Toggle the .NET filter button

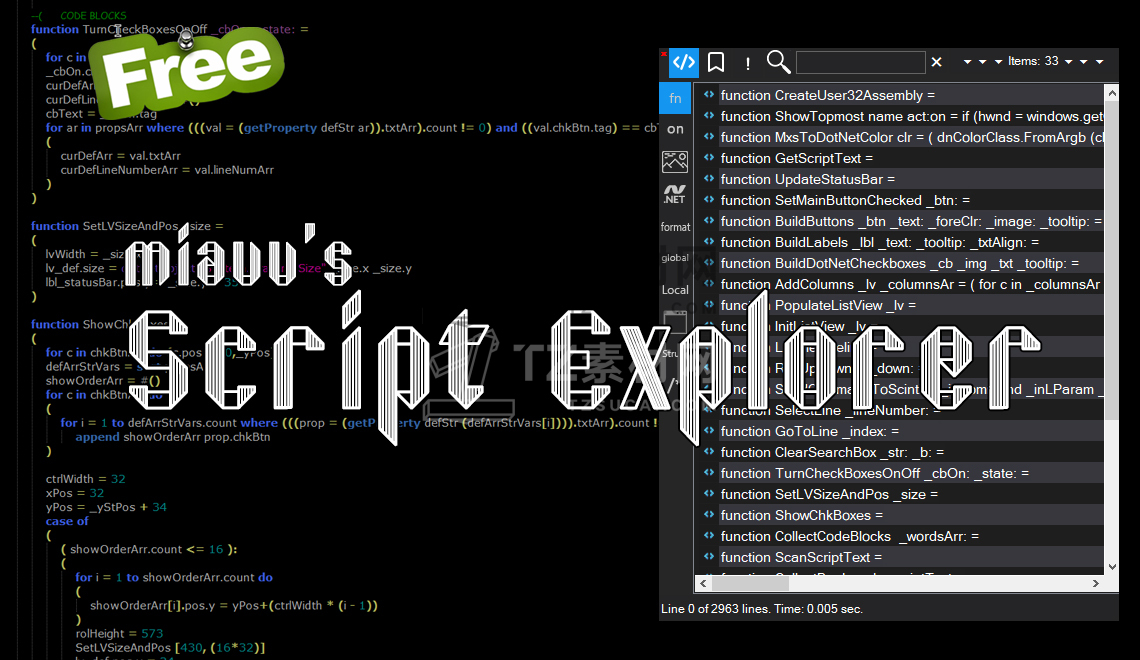675,194
